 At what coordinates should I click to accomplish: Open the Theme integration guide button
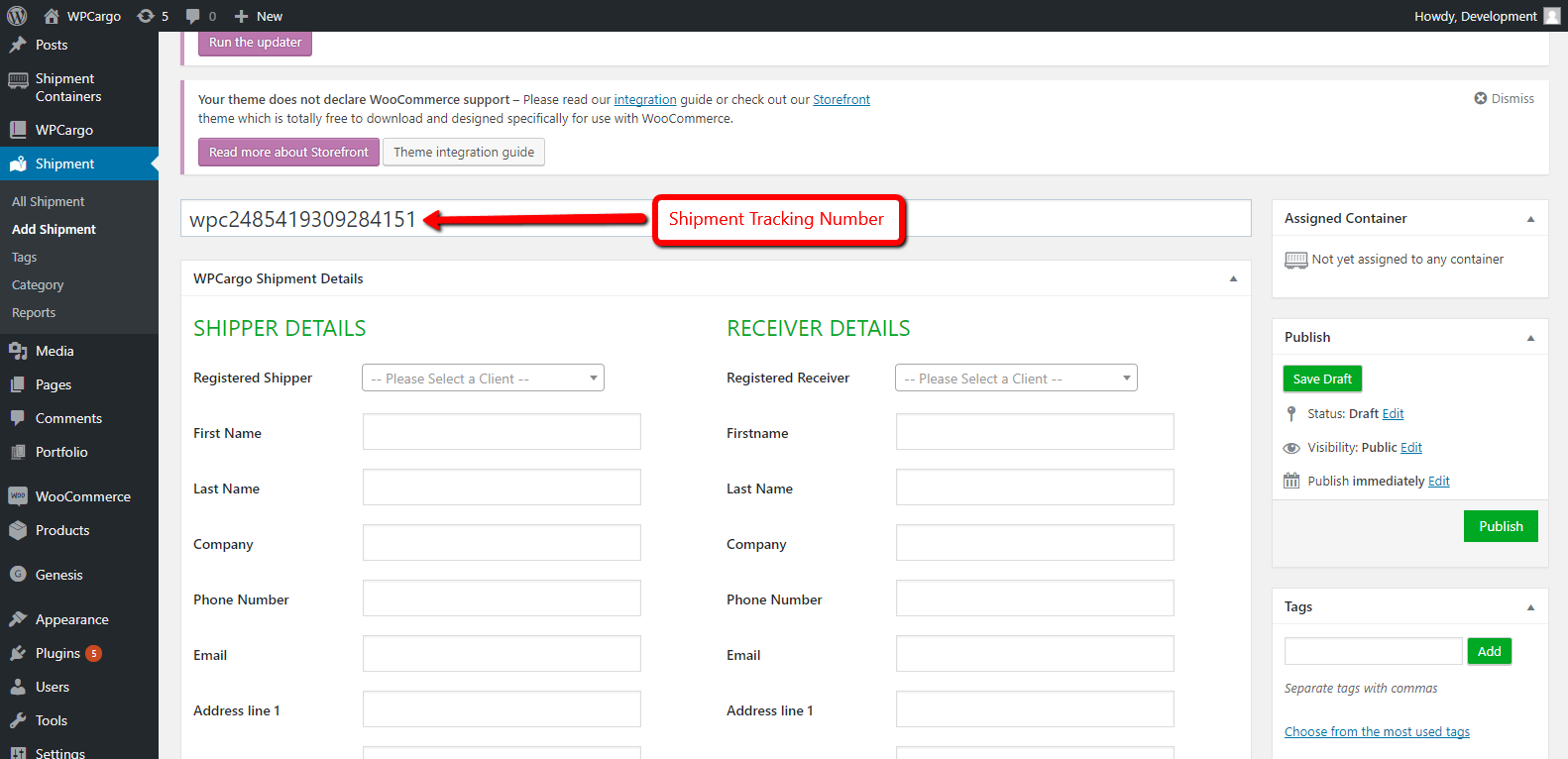[464, 152]
